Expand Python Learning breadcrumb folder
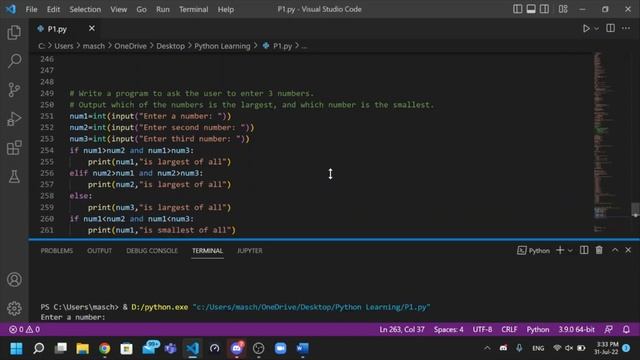This screenshot has height=360, width=640. pyautogui.click(x=222, y=46)
